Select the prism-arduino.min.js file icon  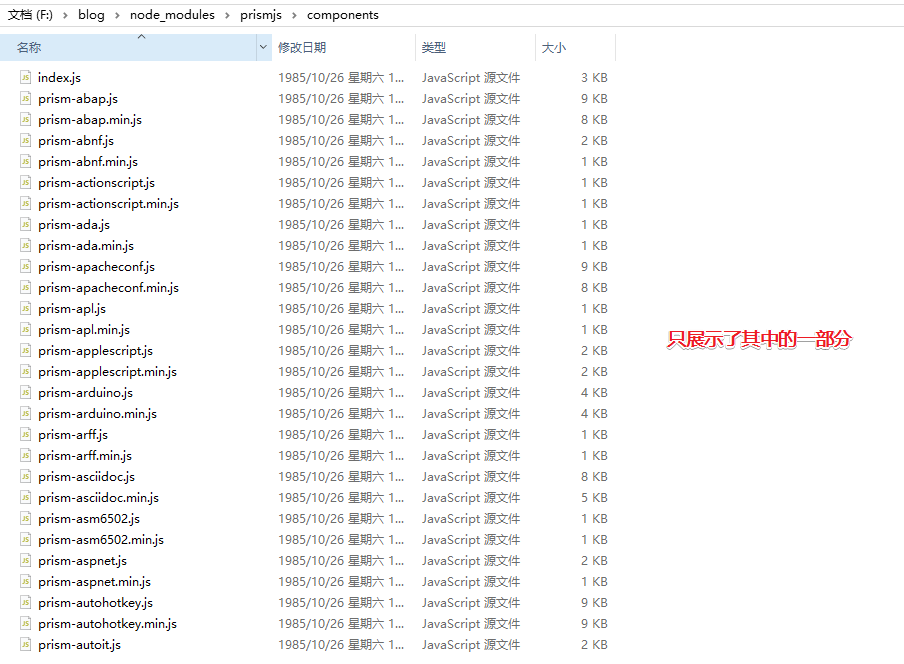25,414
